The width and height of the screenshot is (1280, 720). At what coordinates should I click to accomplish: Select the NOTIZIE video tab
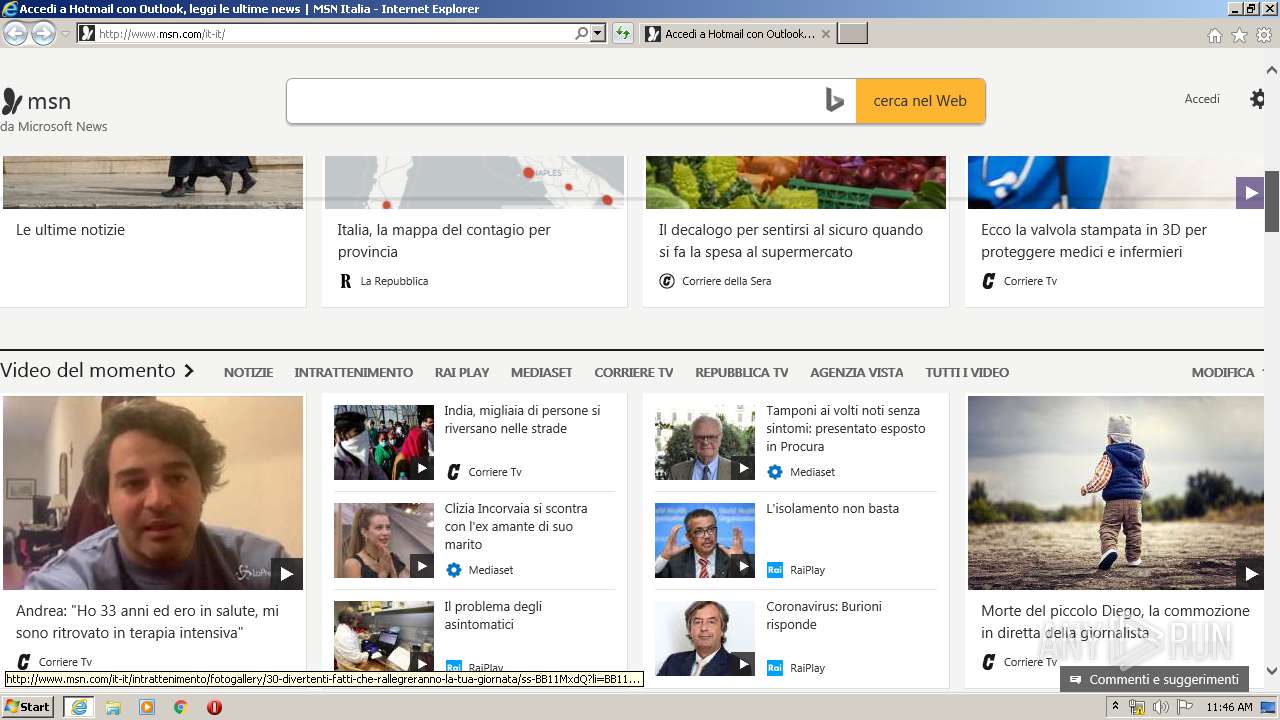(248, 372)
